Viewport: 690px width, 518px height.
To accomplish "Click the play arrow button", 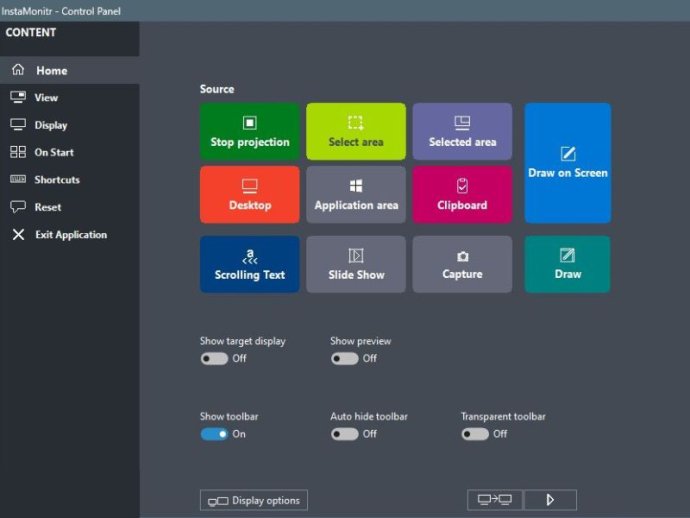I will [550, 500].
